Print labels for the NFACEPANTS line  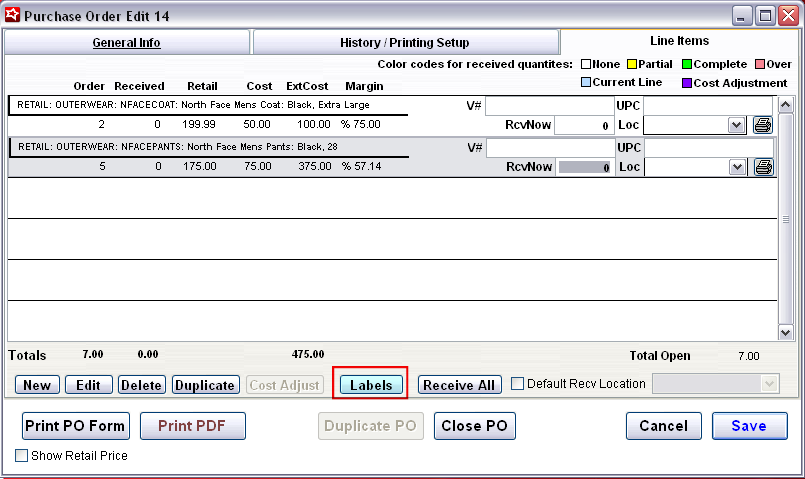tap(763, 167)
